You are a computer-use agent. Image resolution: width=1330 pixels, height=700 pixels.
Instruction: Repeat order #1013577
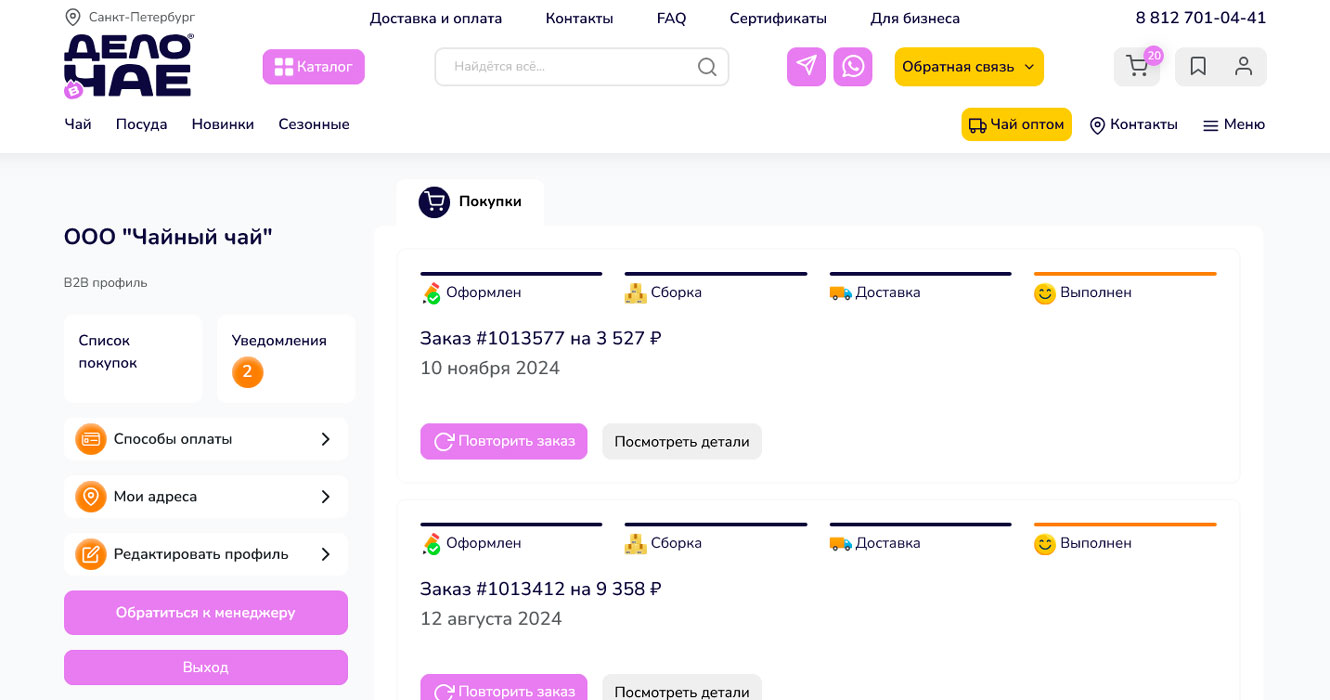coord(504,441)
